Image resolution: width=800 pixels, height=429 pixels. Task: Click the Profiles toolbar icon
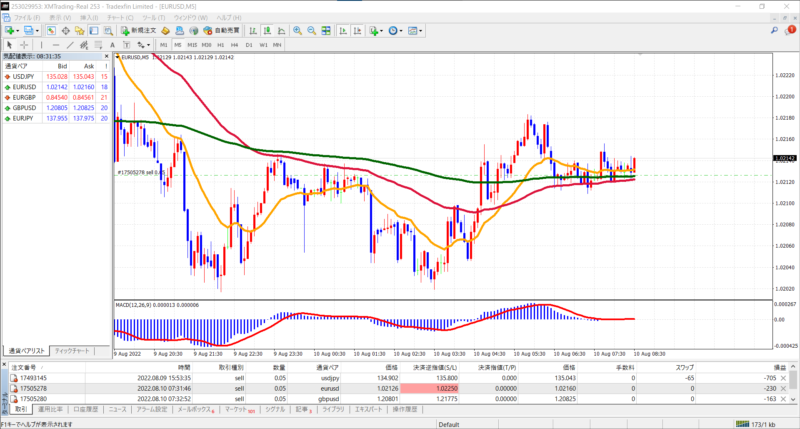tap(29, 31)
